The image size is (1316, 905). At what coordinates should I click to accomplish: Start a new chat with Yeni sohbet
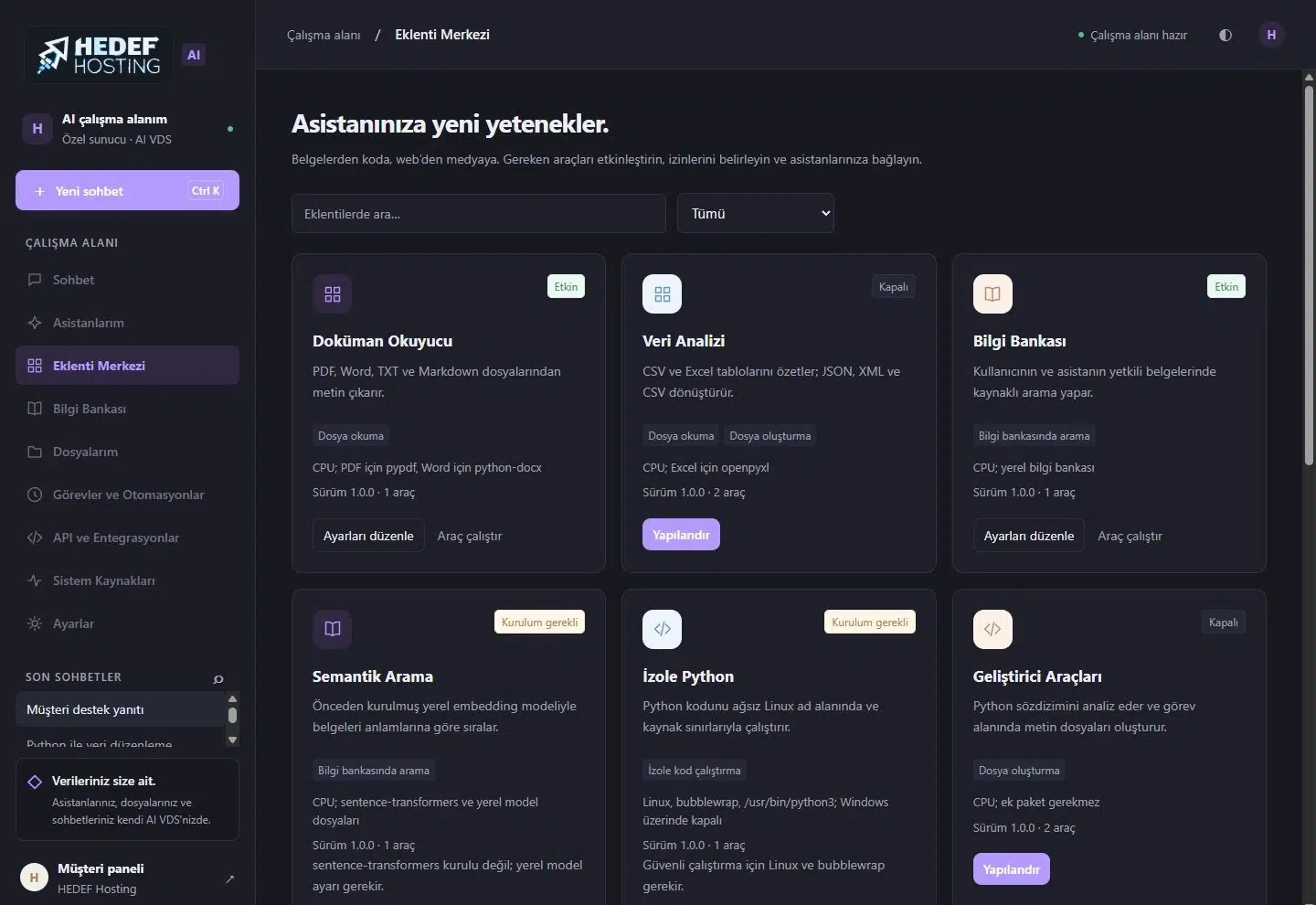coord(127,190)
